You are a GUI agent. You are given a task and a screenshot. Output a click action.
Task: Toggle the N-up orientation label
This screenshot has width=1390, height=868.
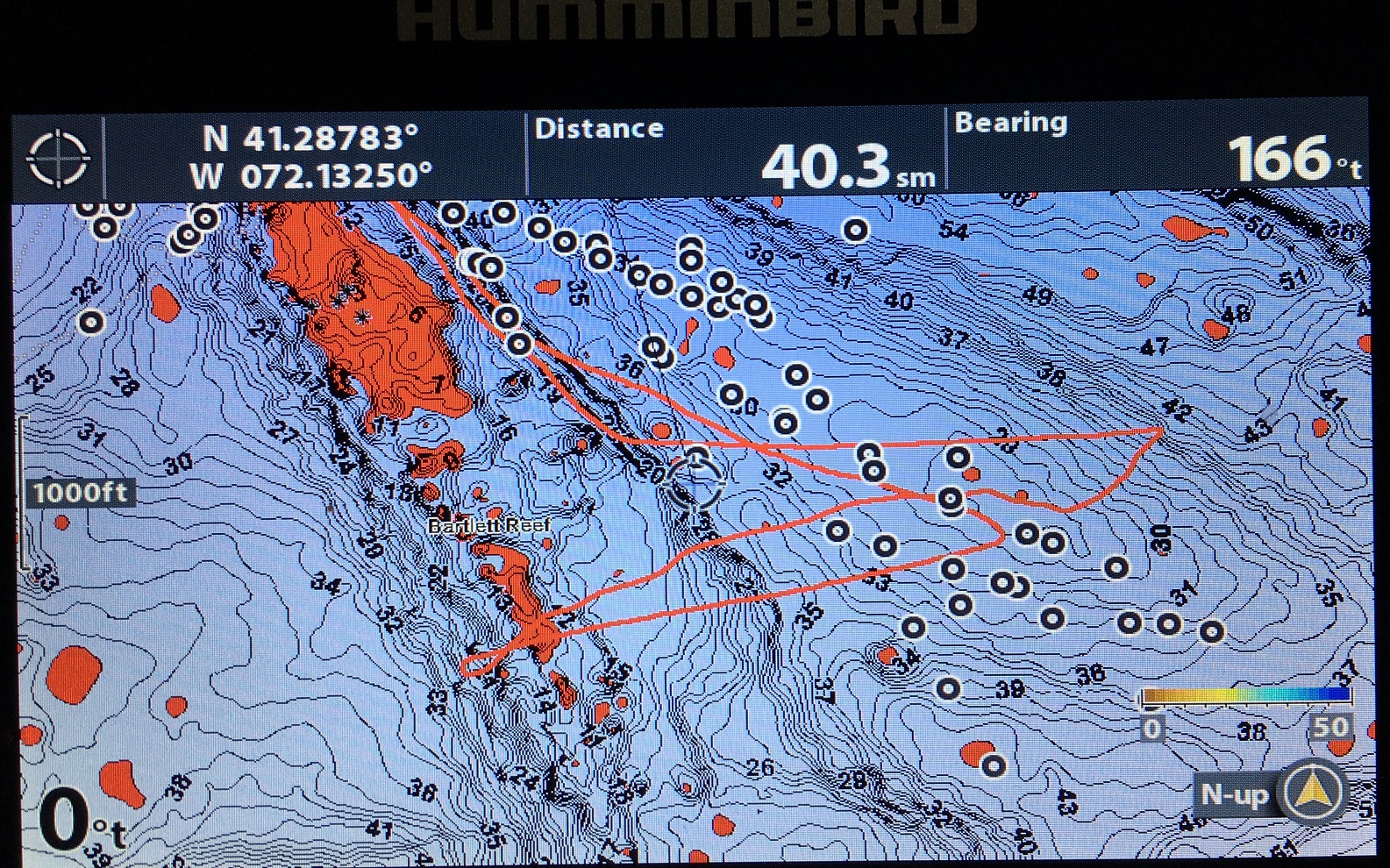1234,794
